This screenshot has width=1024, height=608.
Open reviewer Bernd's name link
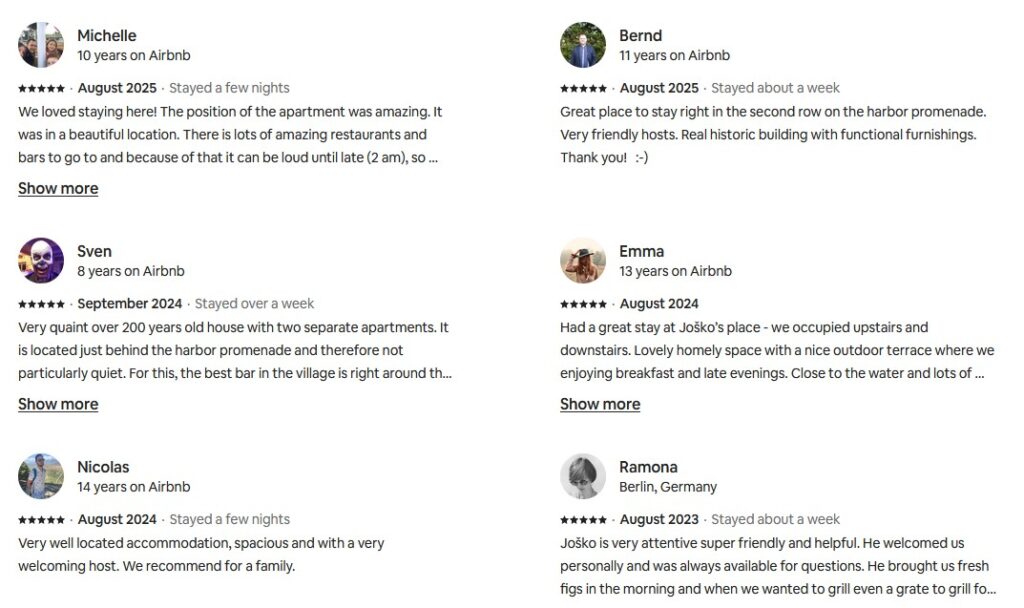641,35
